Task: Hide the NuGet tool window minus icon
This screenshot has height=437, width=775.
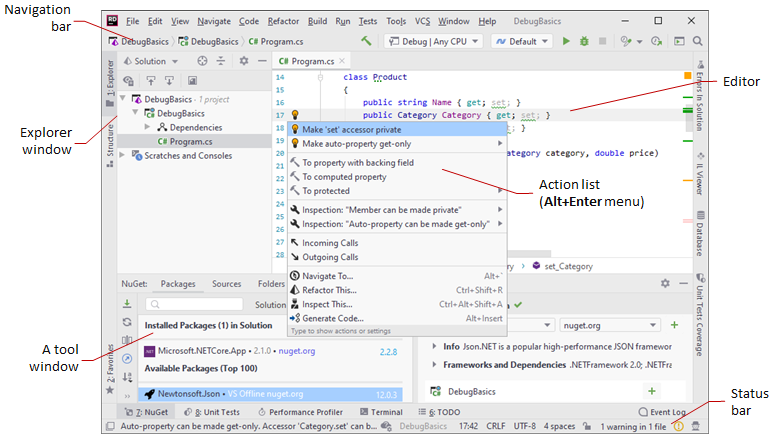Action: pos(684,283)
